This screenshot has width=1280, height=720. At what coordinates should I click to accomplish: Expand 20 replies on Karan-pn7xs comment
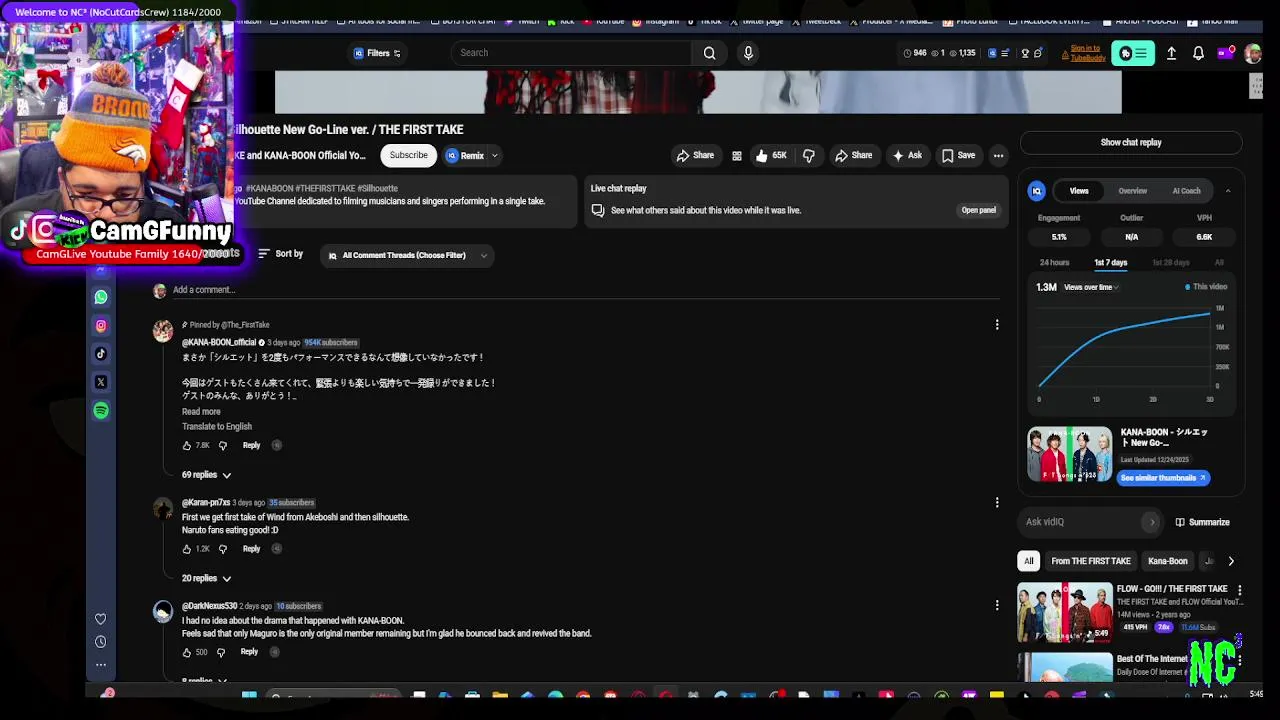206,578
